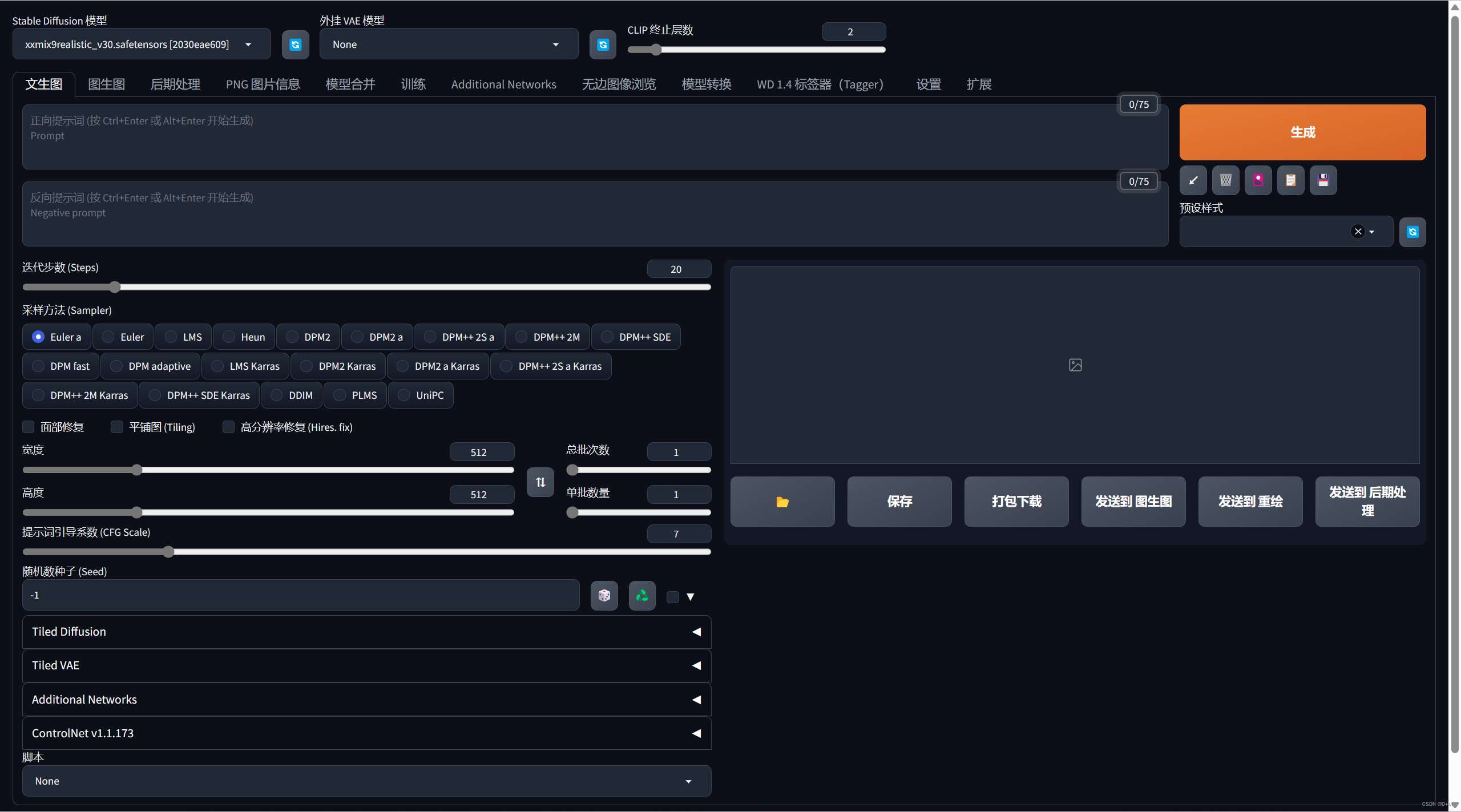The image size is (1461, 812).
Task: Refresh the Stable Diffusion model list
Action: click(295, 45)
